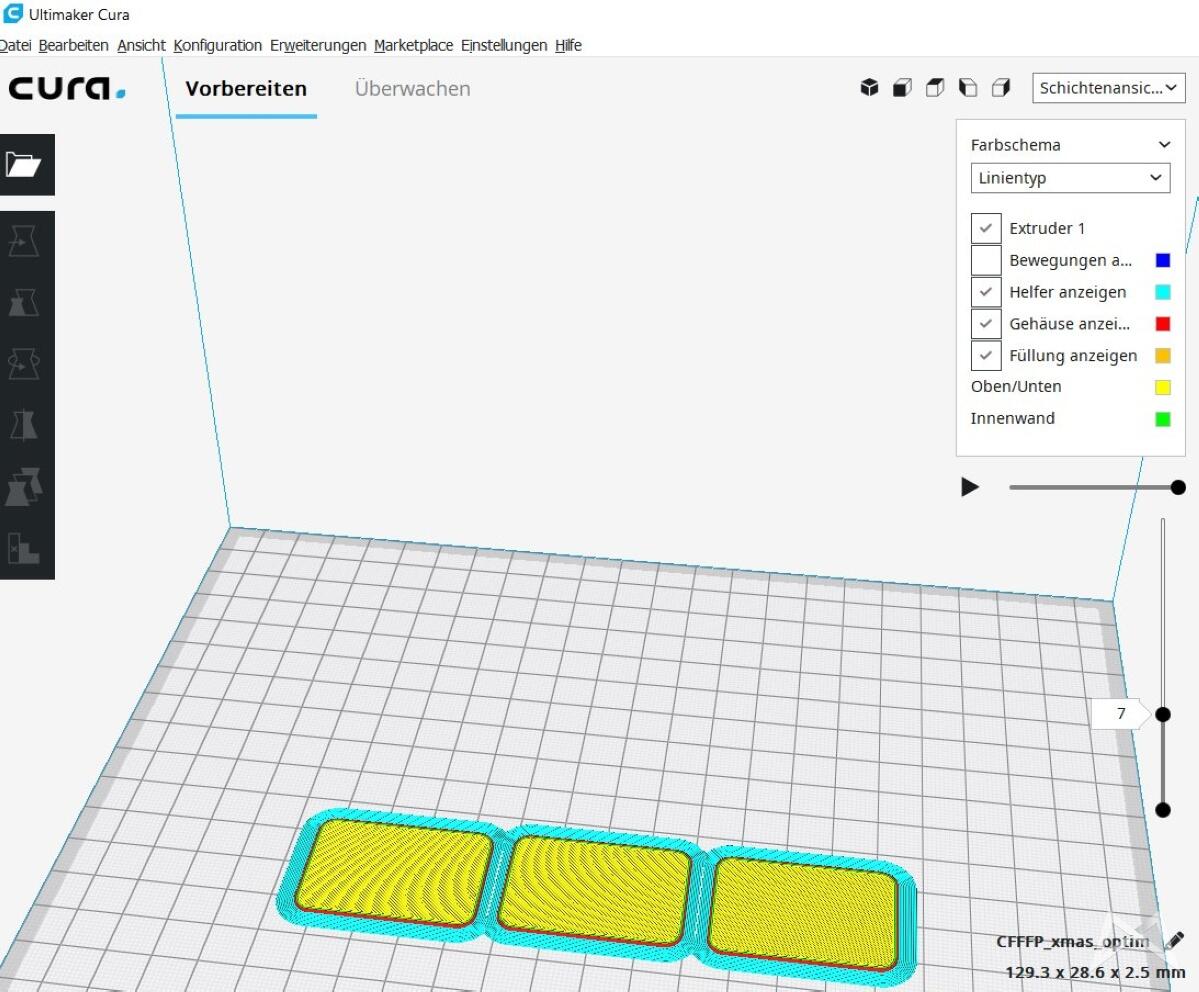Open the Marketplace menu item
Viewport: 1199px width, 992px height.
pyautogui.click(x=413, y=45)
